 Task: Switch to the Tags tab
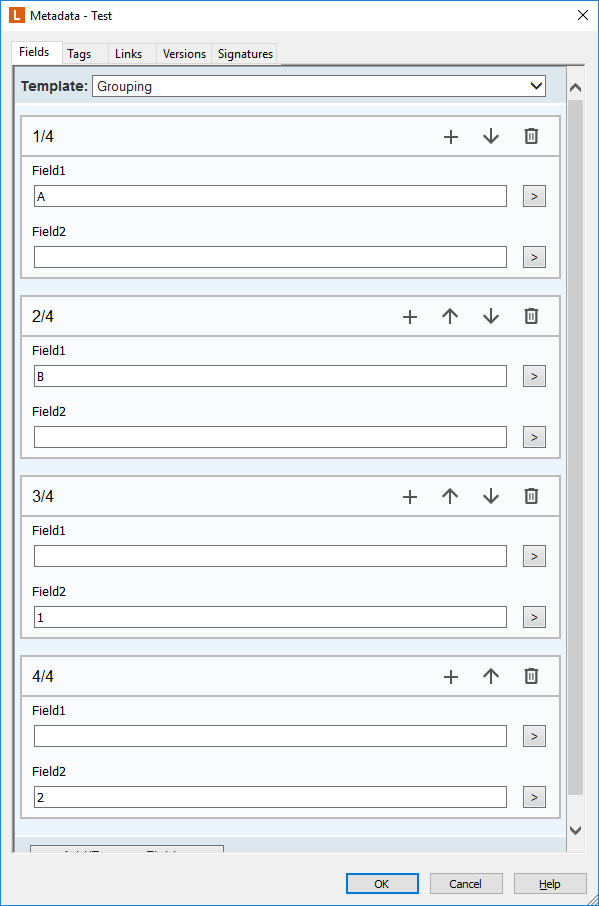[x=79, y=54]
